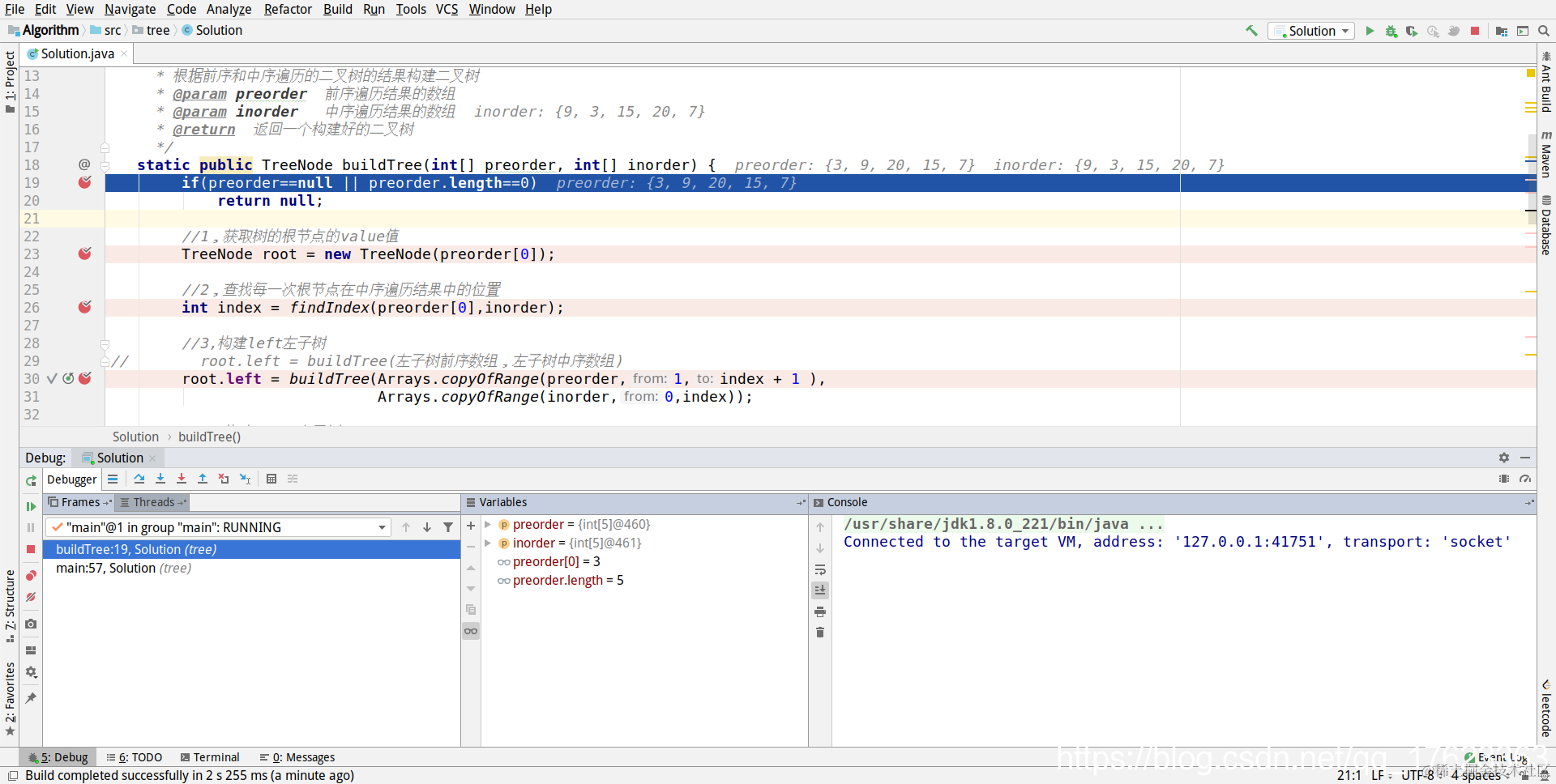Toggle breakpoint on line 19
Image resolution: width=1556 pixels, height=784 pixels.
(x=84, y=183)
